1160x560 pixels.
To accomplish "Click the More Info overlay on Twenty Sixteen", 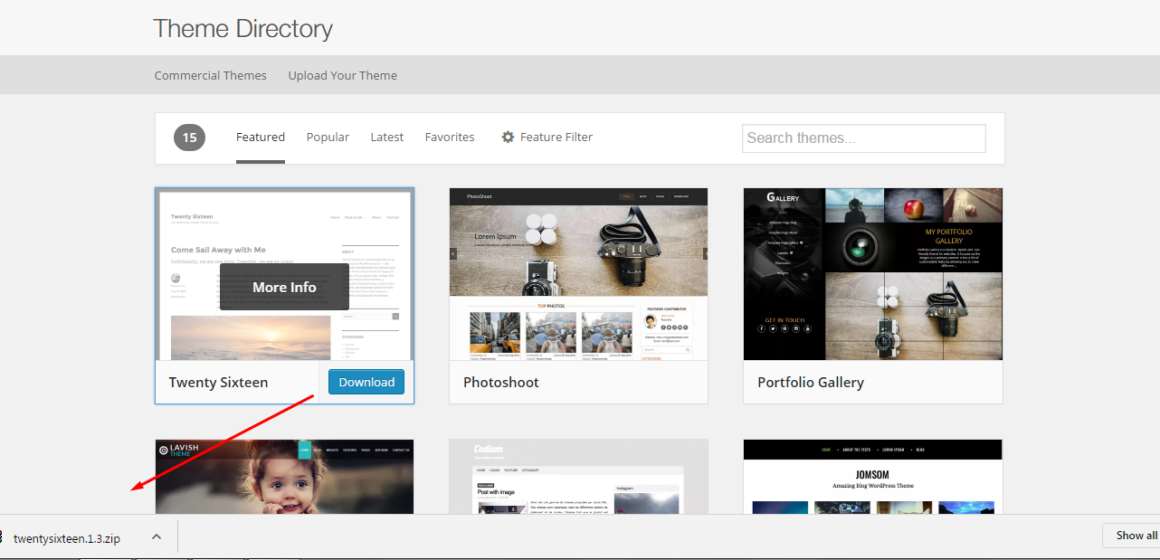I will 284,287.
